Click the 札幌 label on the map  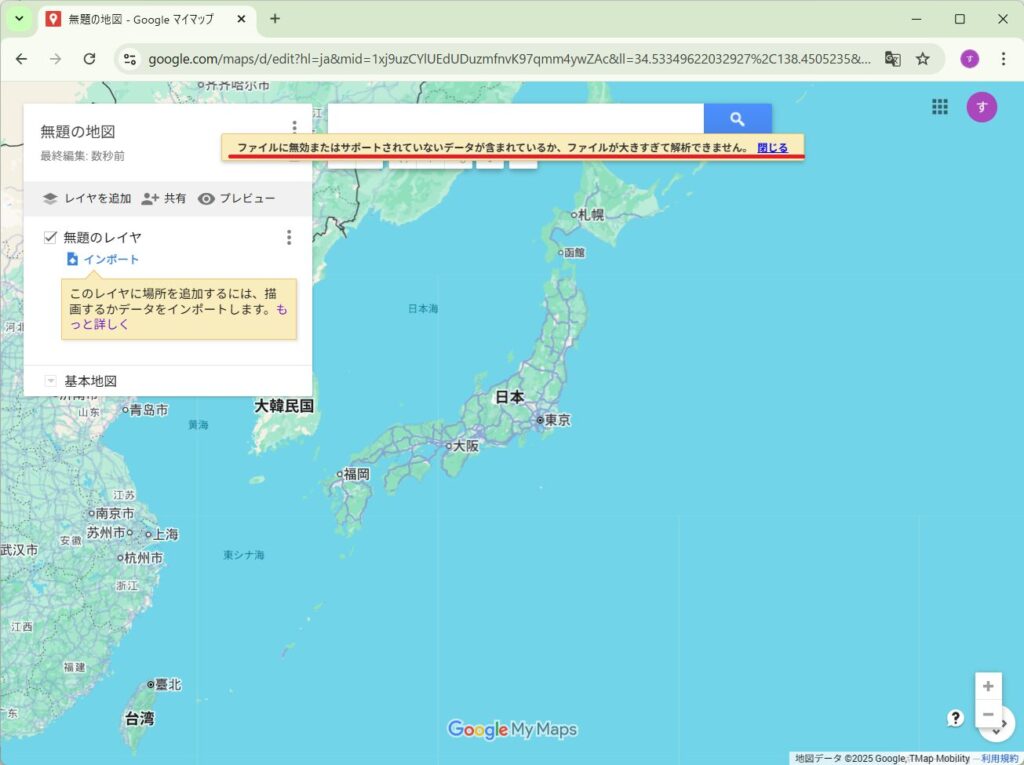coord(591,214)
